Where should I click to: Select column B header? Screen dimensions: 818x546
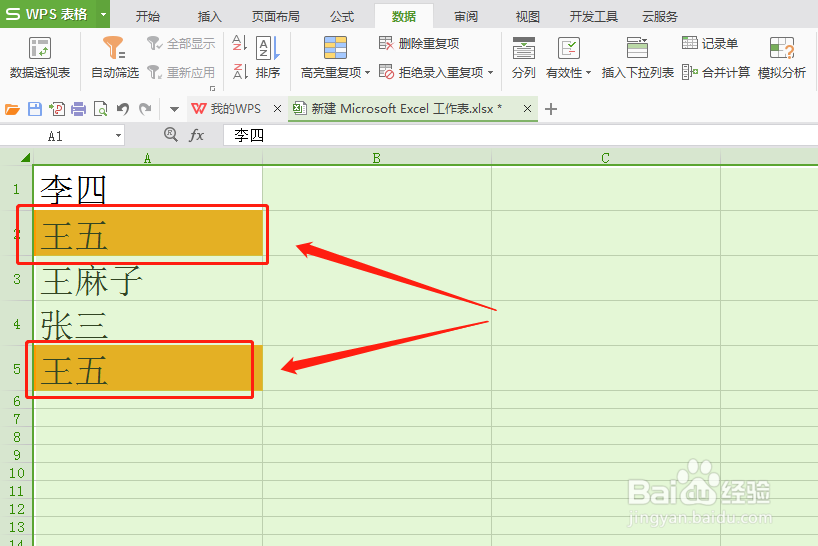click(377, 158)
